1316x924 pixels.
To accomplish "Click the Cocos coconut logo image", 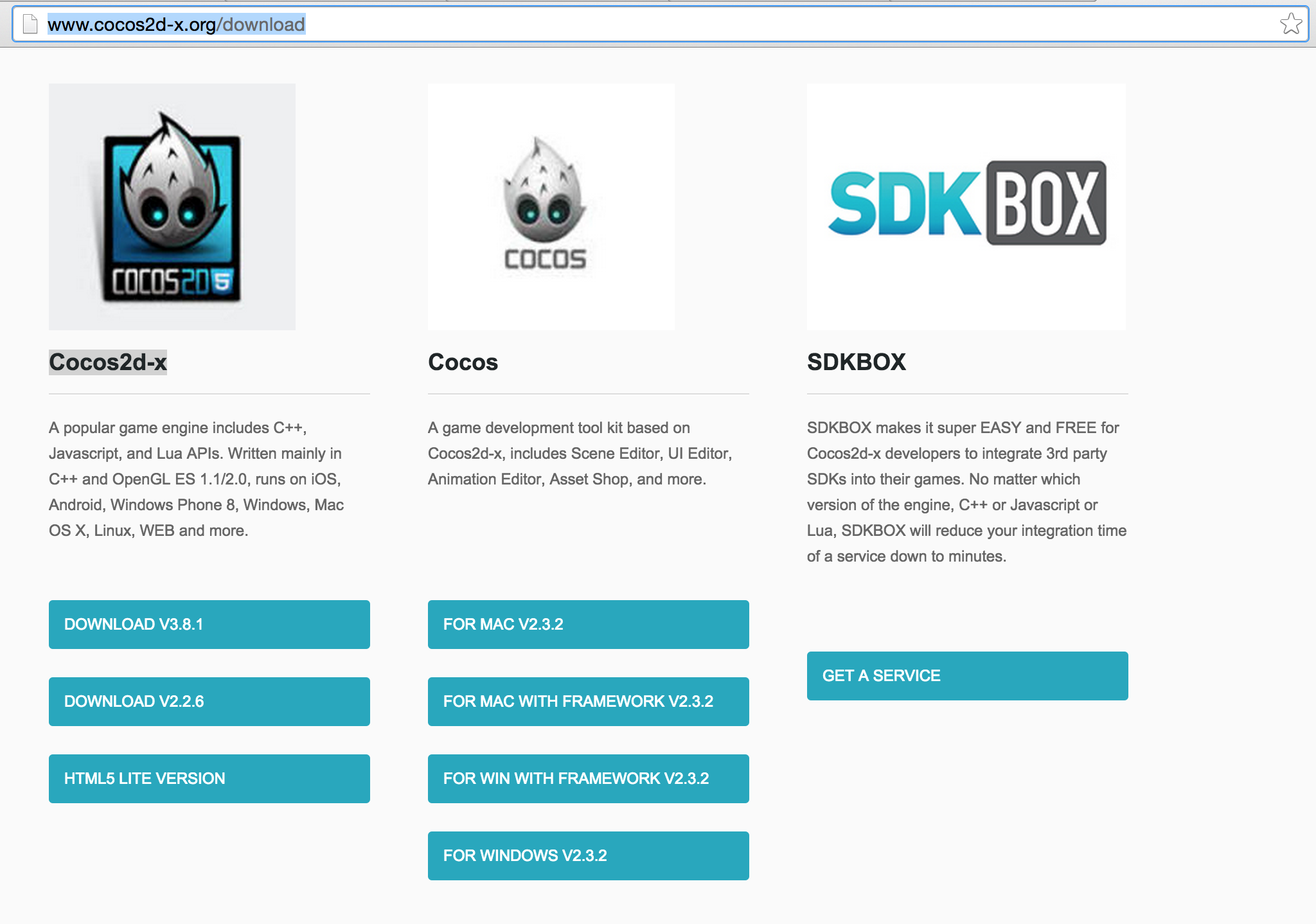I will coord(551,207).
